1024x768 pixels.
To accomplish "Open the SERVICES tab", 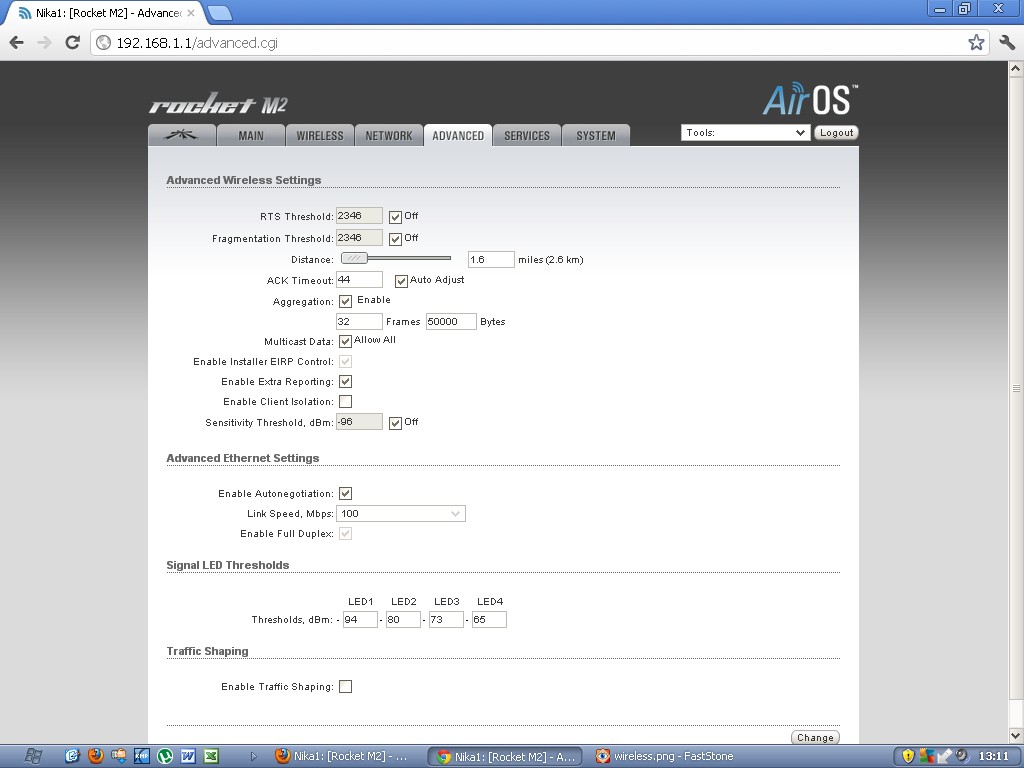I will tap(527, 135).
